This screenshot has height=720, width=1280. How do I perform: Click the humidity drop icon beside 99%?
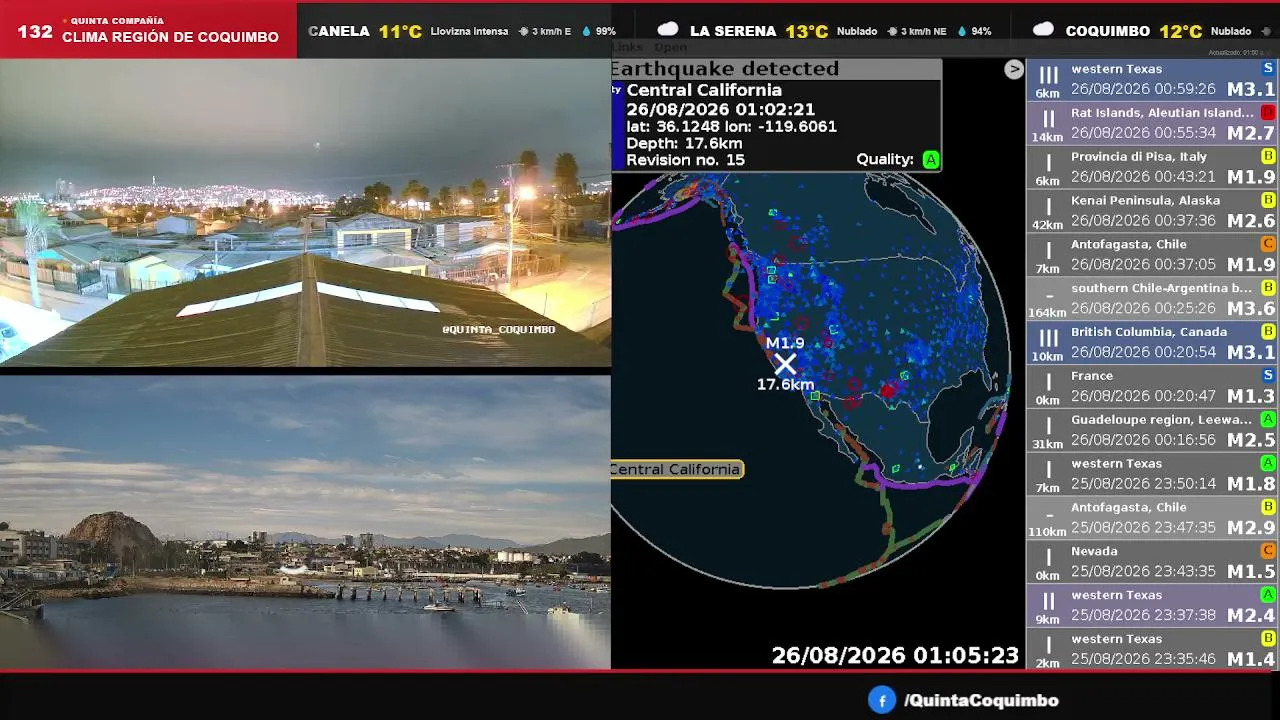coord(587,31)
